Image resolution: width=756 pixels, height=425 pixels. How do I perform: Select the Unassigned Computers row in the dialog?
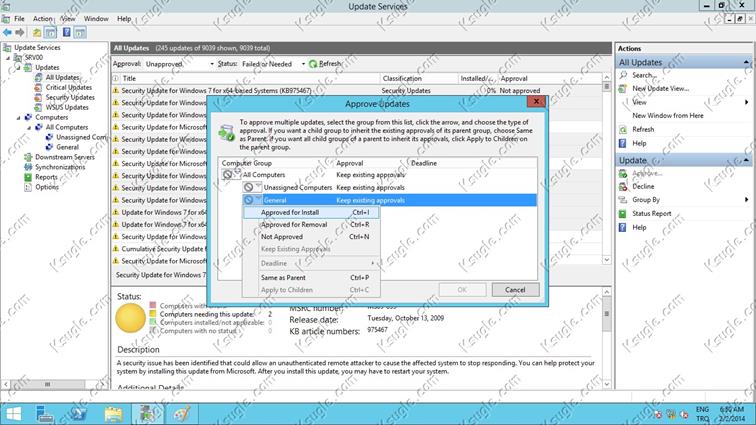(x=378, y=188)
